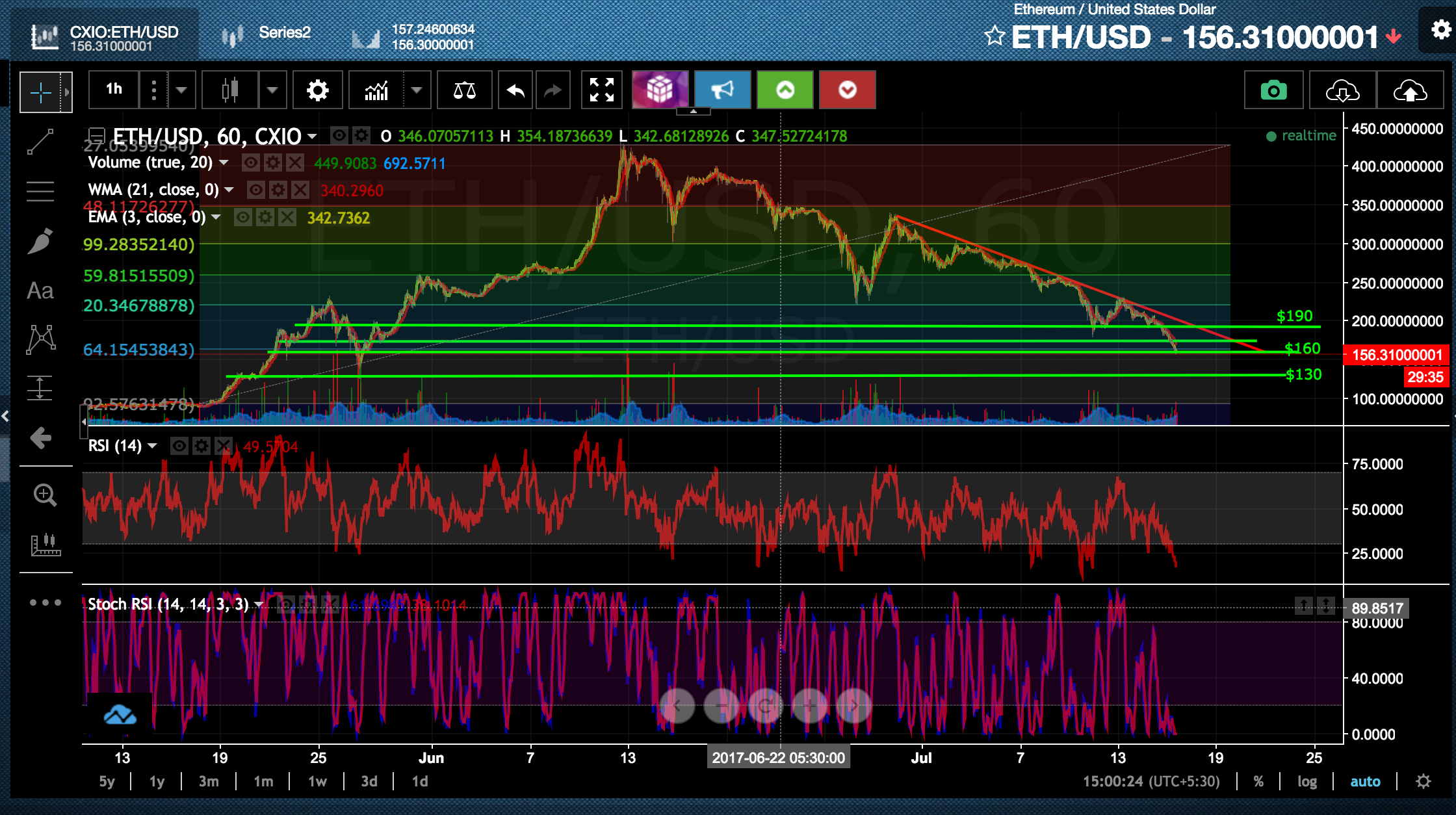The height and width of the screenshot is (815, 1456).
Task: Expand WMA (21, close, 0) dropdown arrow
Action: click(229, 190)
